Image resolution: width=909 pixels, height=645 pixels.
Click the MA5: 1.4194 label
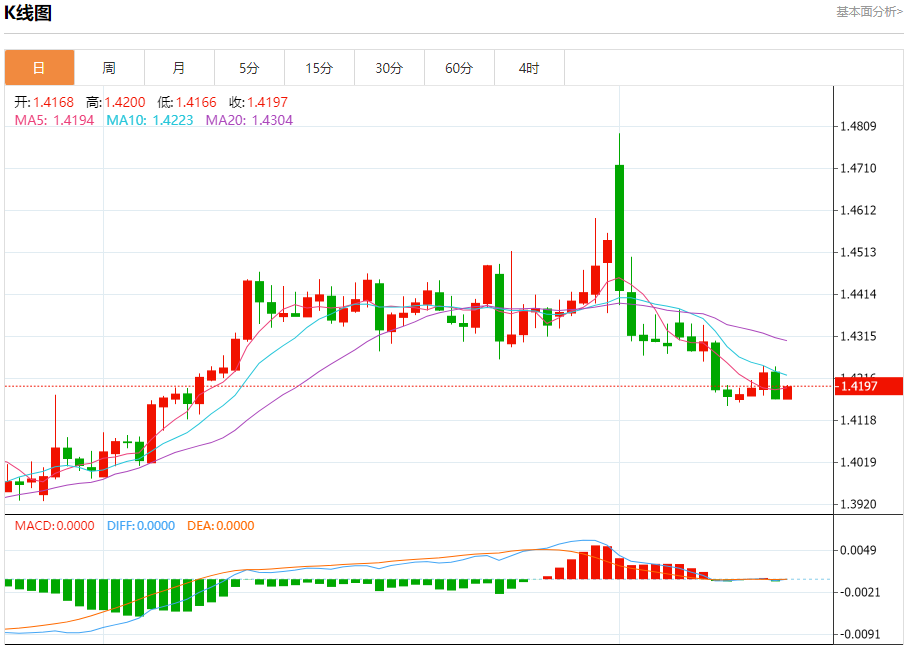54,121
